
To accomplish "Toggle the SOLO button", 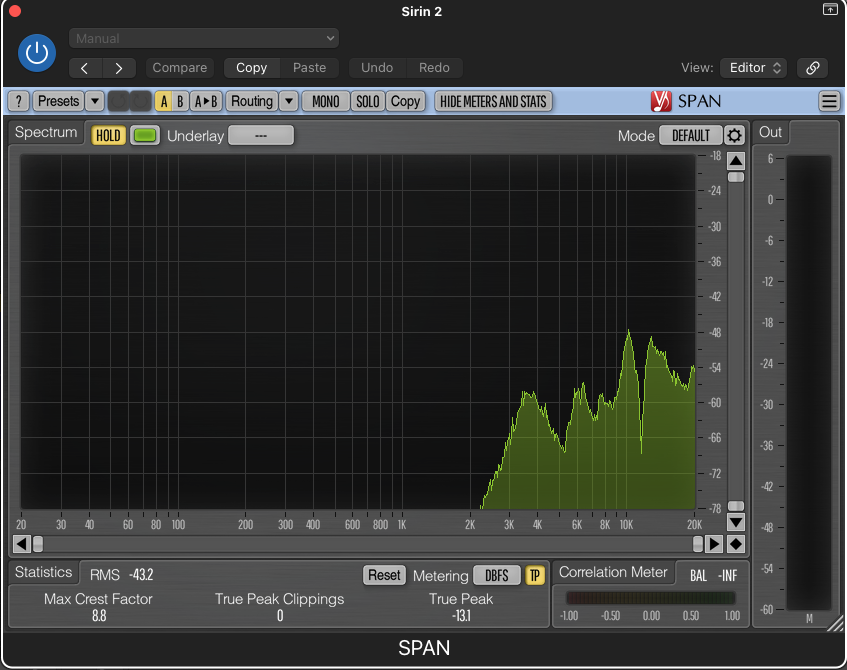I will tap(368, 102).
